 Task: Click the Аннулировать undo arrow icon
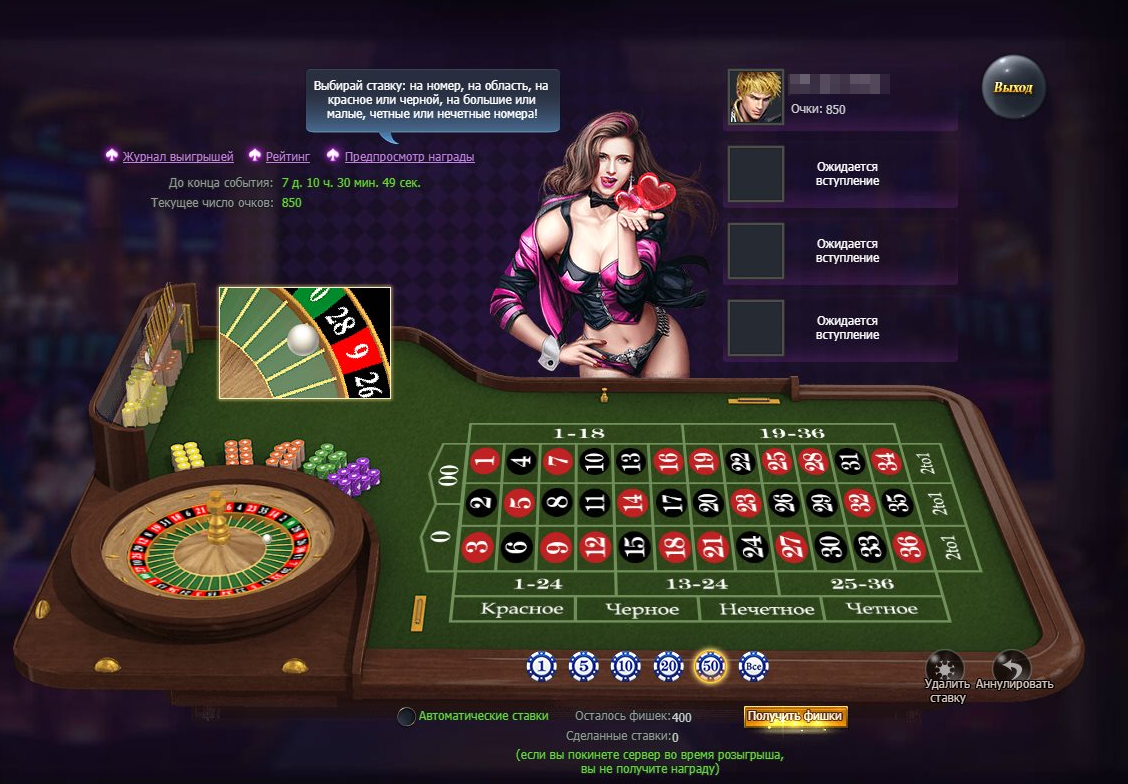tap(1011, 665)
